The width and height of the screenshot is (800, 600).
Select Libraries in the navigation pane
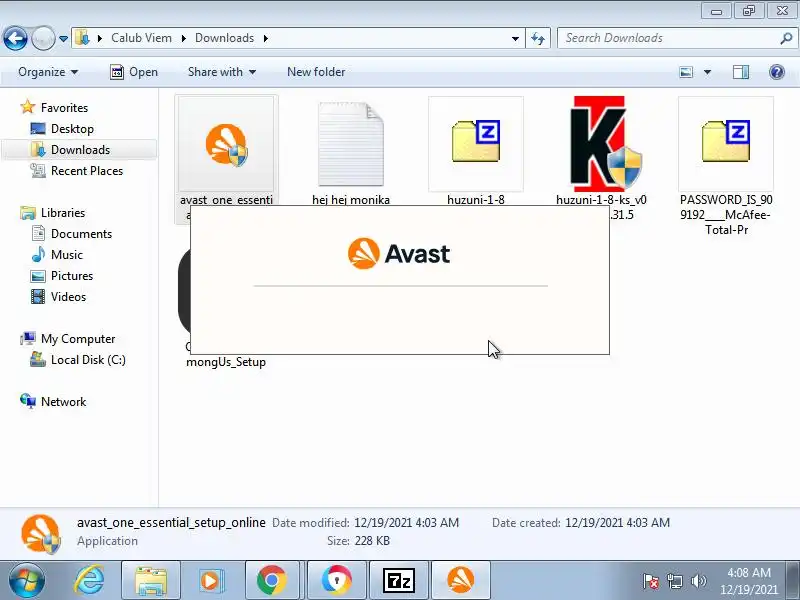tap(53, 213)
